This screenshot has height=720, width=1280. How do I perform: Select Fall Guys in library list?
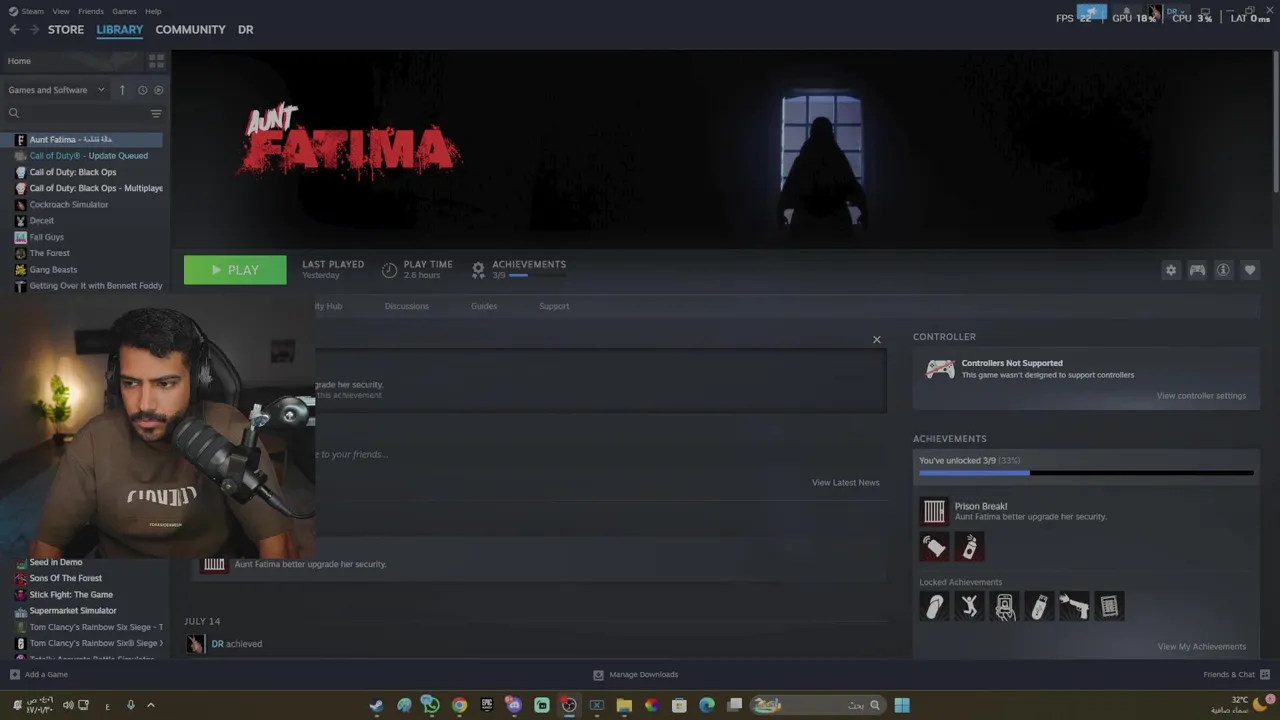click(82, 237)
